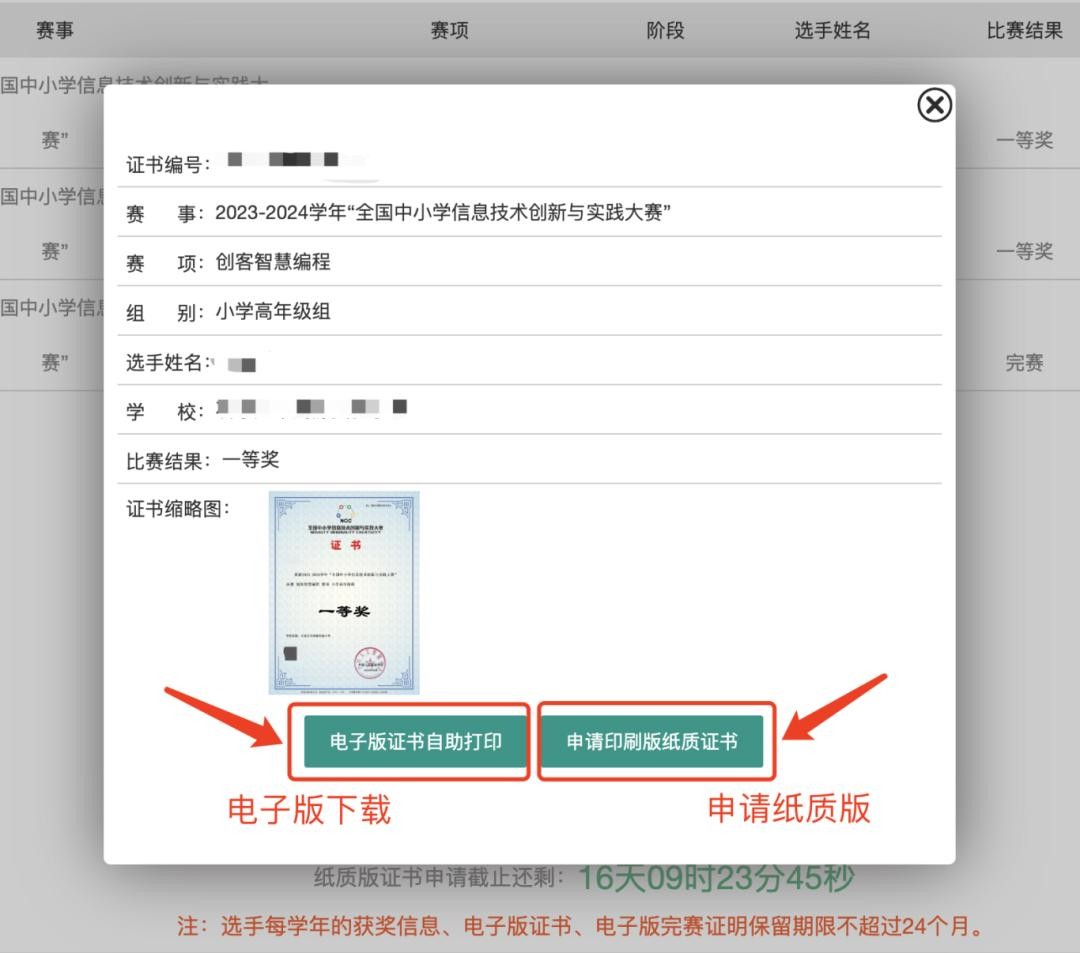The image size is (1080, 953).
Task: Open the certificate thumbnail image
Action: coord(344,592)
